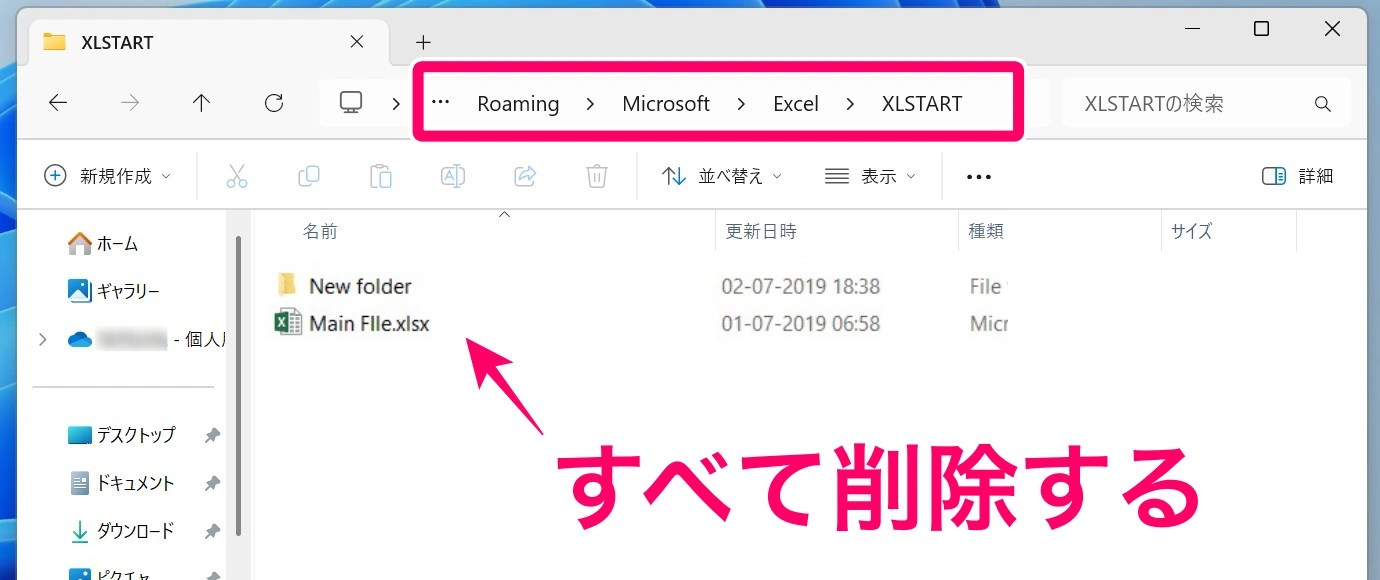Click the date 02-07-2019 18:38
1380x580 pixels.
(x=801, y=287)
